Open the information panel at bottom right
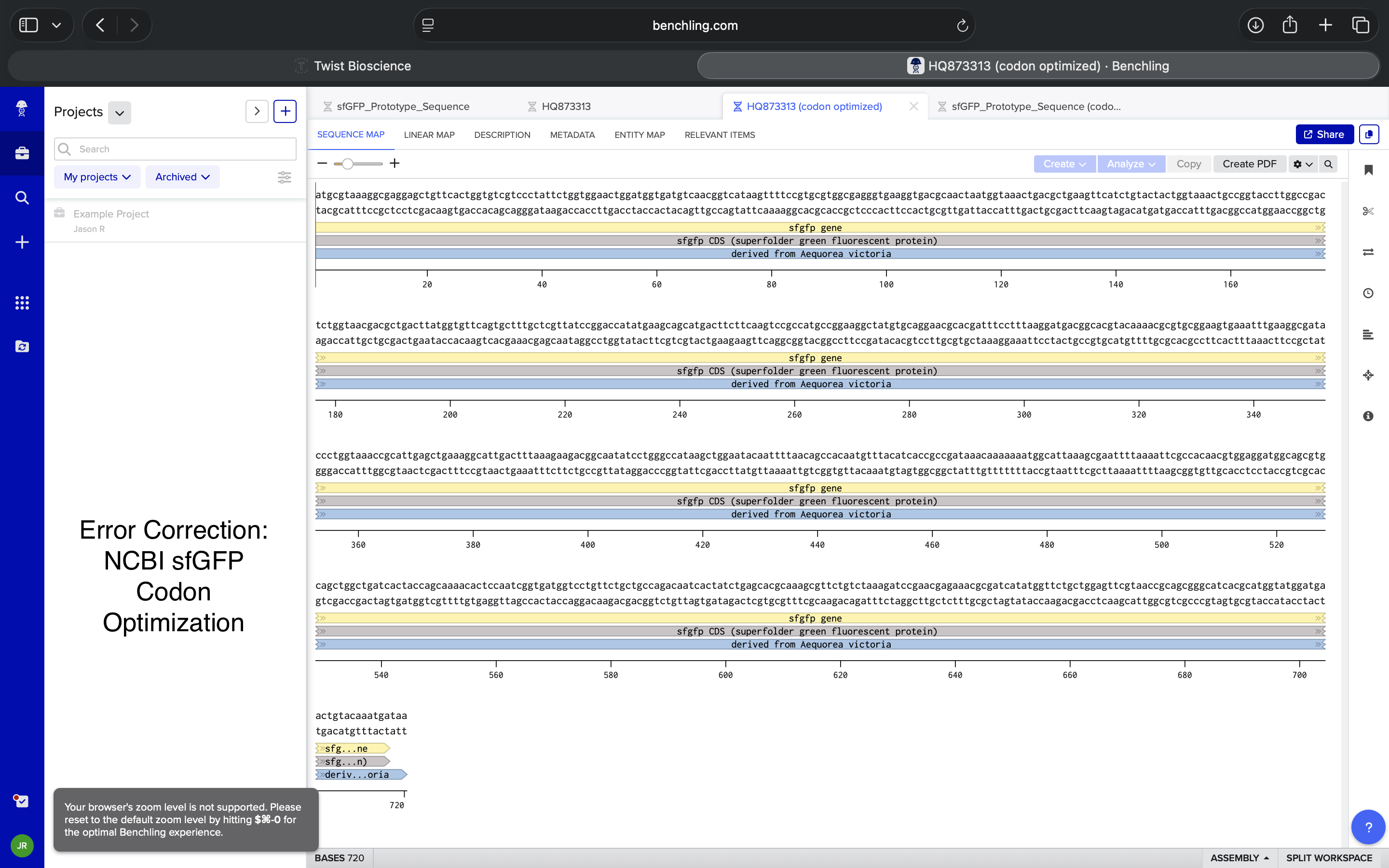This screenshot has height=868, width=1389. (x=1369, y=416)
